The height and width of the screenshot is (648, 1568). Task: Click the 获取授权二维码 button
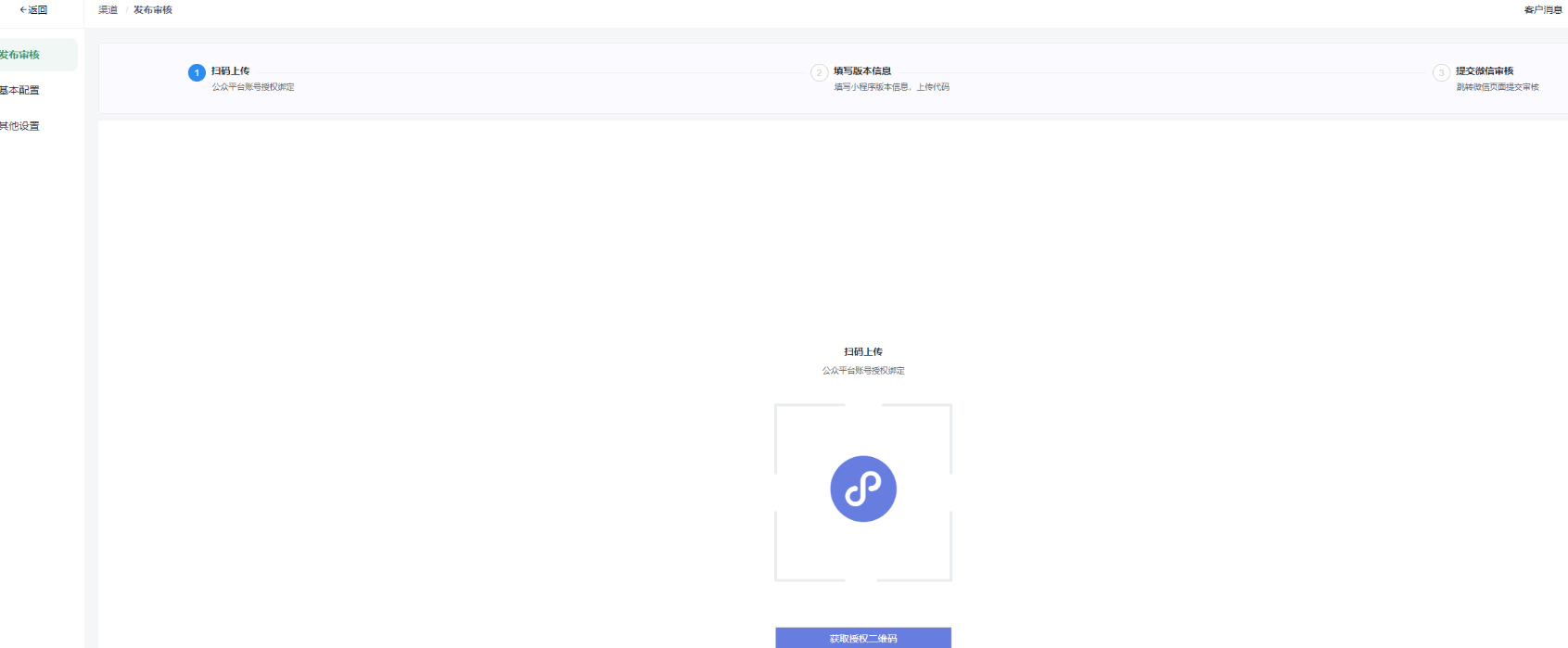[863, 638]
